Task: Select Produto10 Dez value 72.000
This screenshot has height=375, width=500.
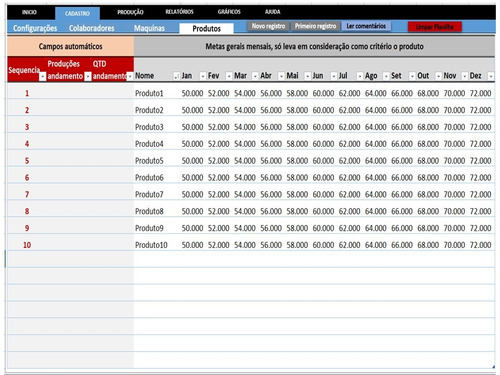Action: point(480,245)
